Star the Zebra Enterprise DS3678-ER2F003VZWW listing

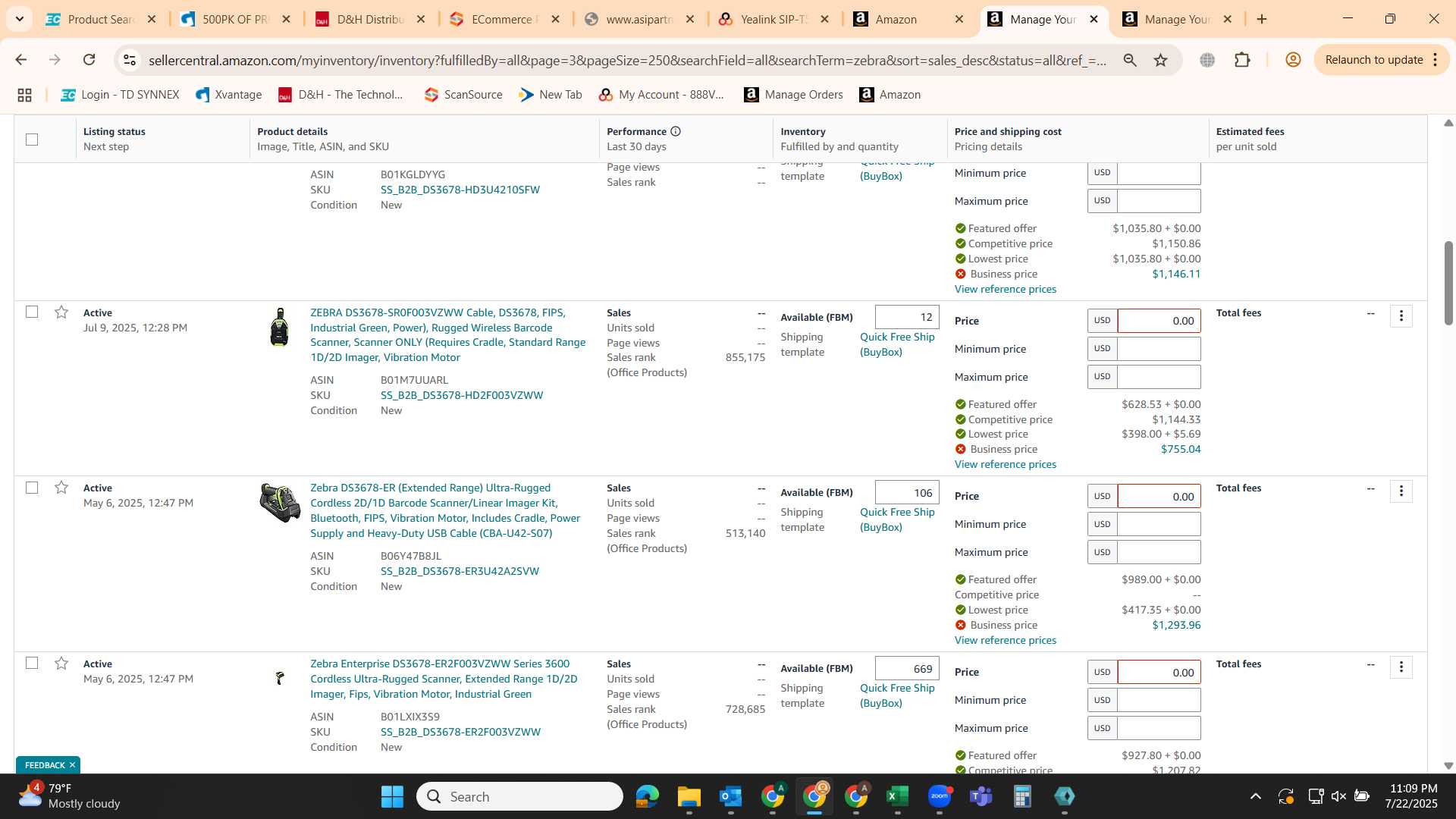point(61,664)
